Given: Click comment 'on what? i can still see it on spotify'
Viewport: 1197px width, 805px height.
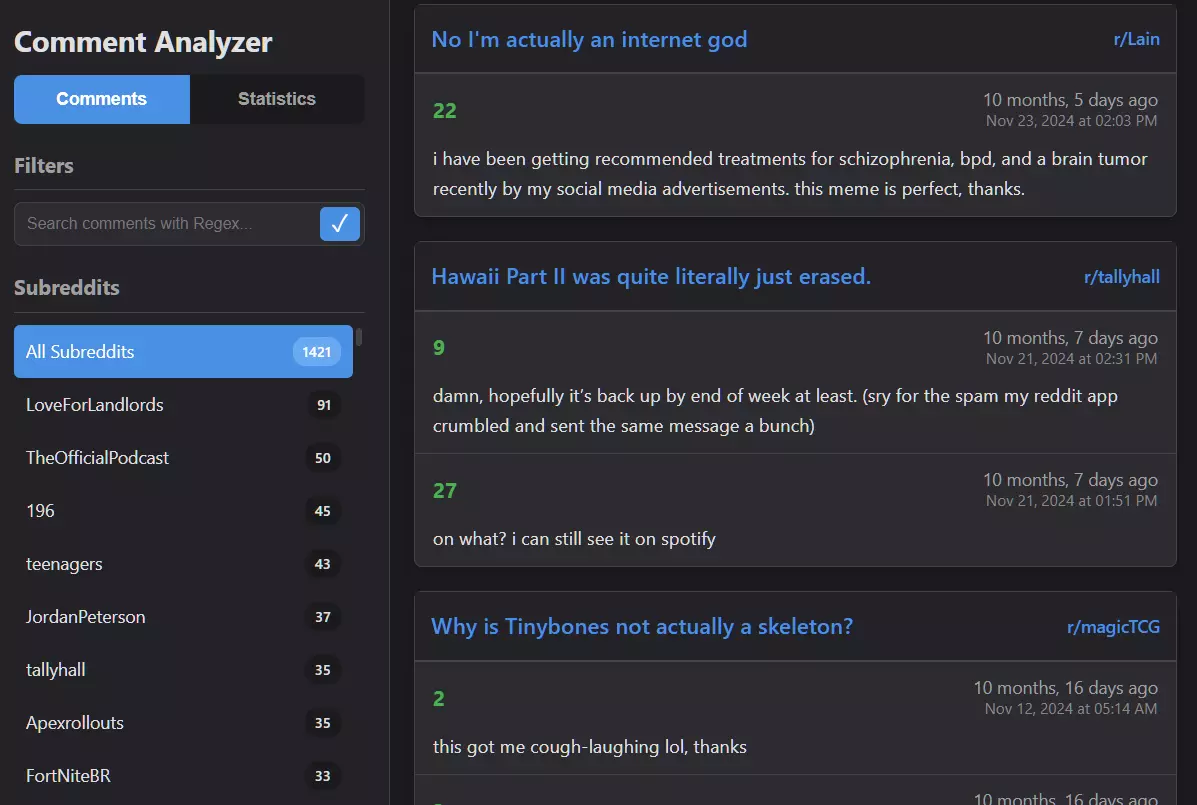Looking at the screenshot, I should click(x=574, y=539).
